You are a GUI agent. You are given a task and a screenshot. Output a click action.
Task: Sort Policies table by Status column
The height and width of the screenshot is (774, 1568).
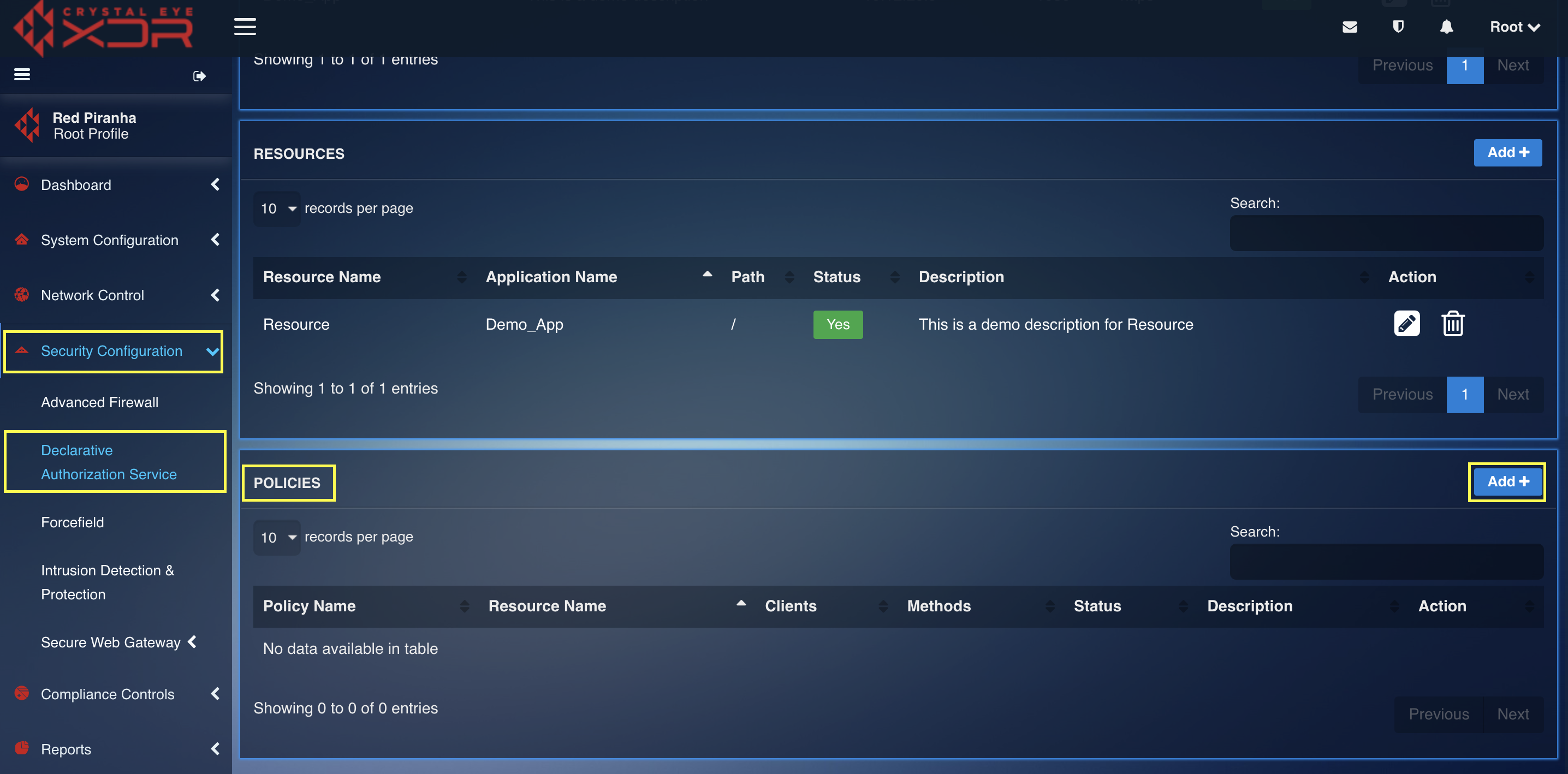(1130, 606)
